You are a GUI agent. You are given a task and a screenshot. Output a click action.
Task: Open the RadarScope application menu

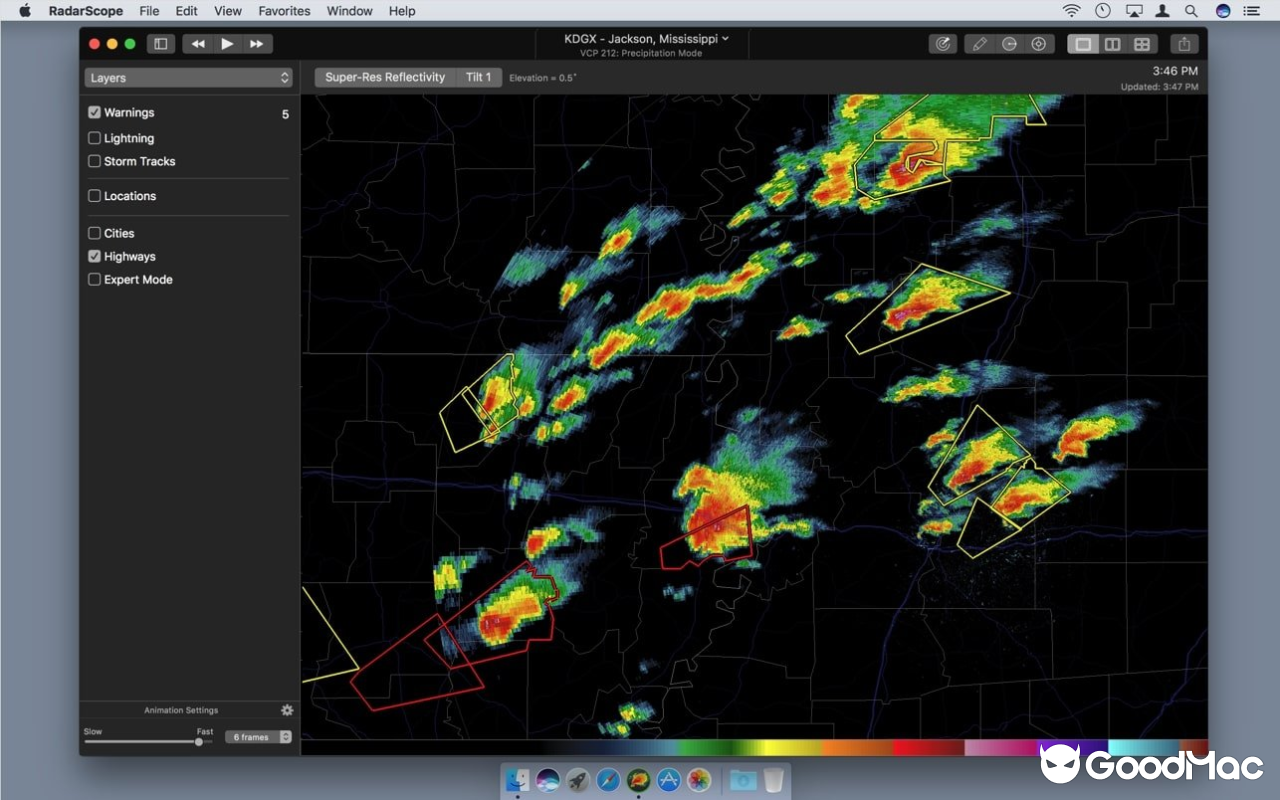coord(86,11)
